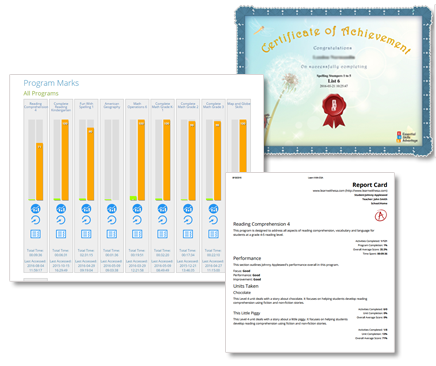Click the orange score bar for Reading Comprehension 4
Screen dimensions: 436x366
coord(40,172)
